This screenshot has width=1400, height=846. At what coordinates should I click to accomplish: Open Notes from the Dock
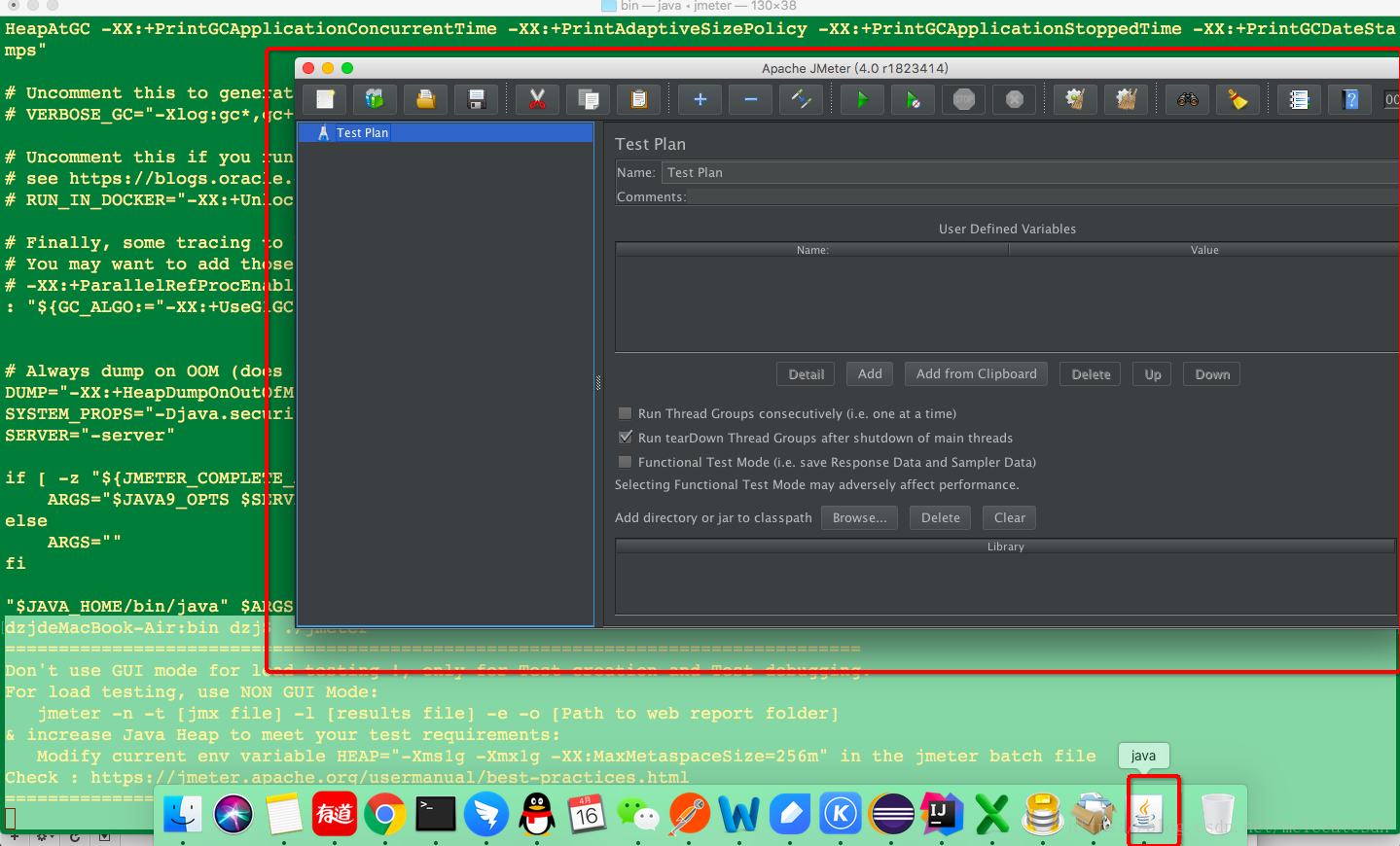tap(284, 814)
